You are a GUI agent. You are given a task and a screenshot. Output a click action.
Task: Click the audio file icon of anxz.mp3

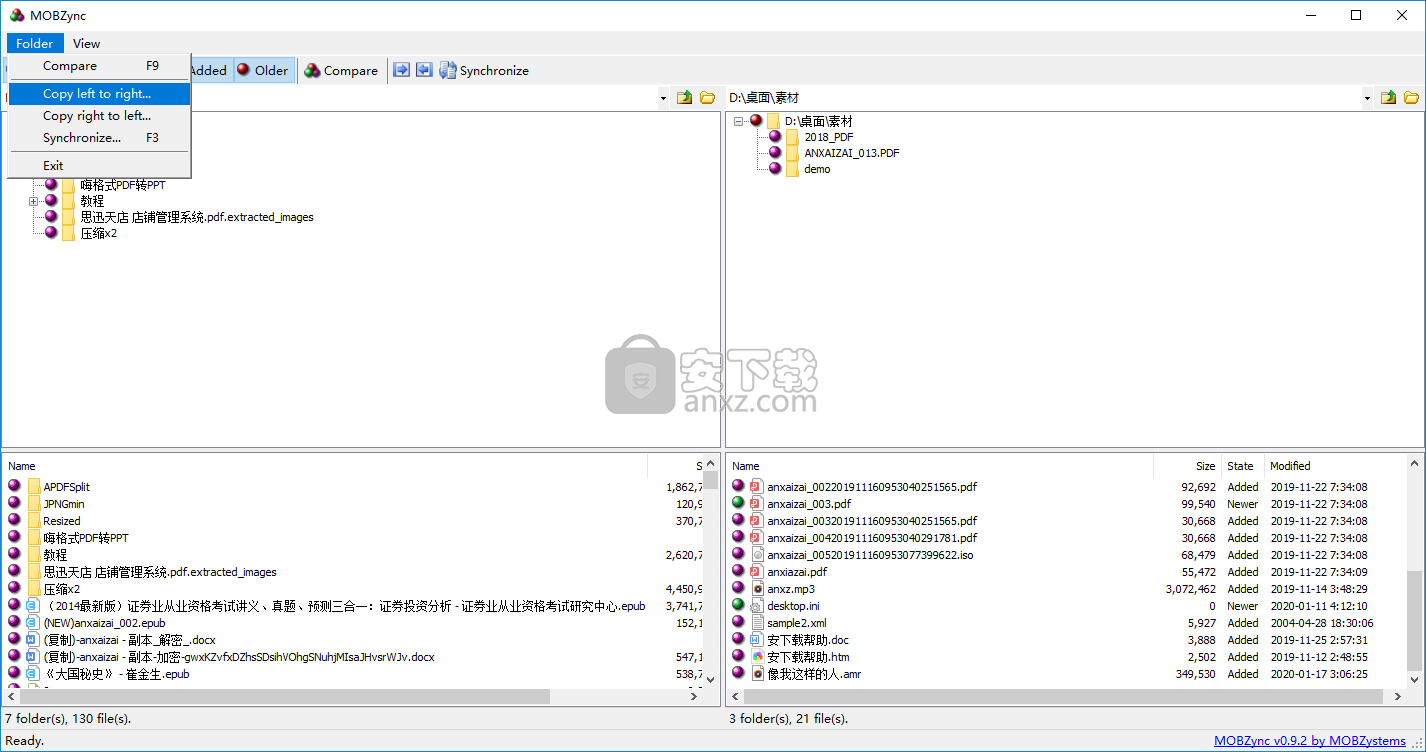coord(756,589)
